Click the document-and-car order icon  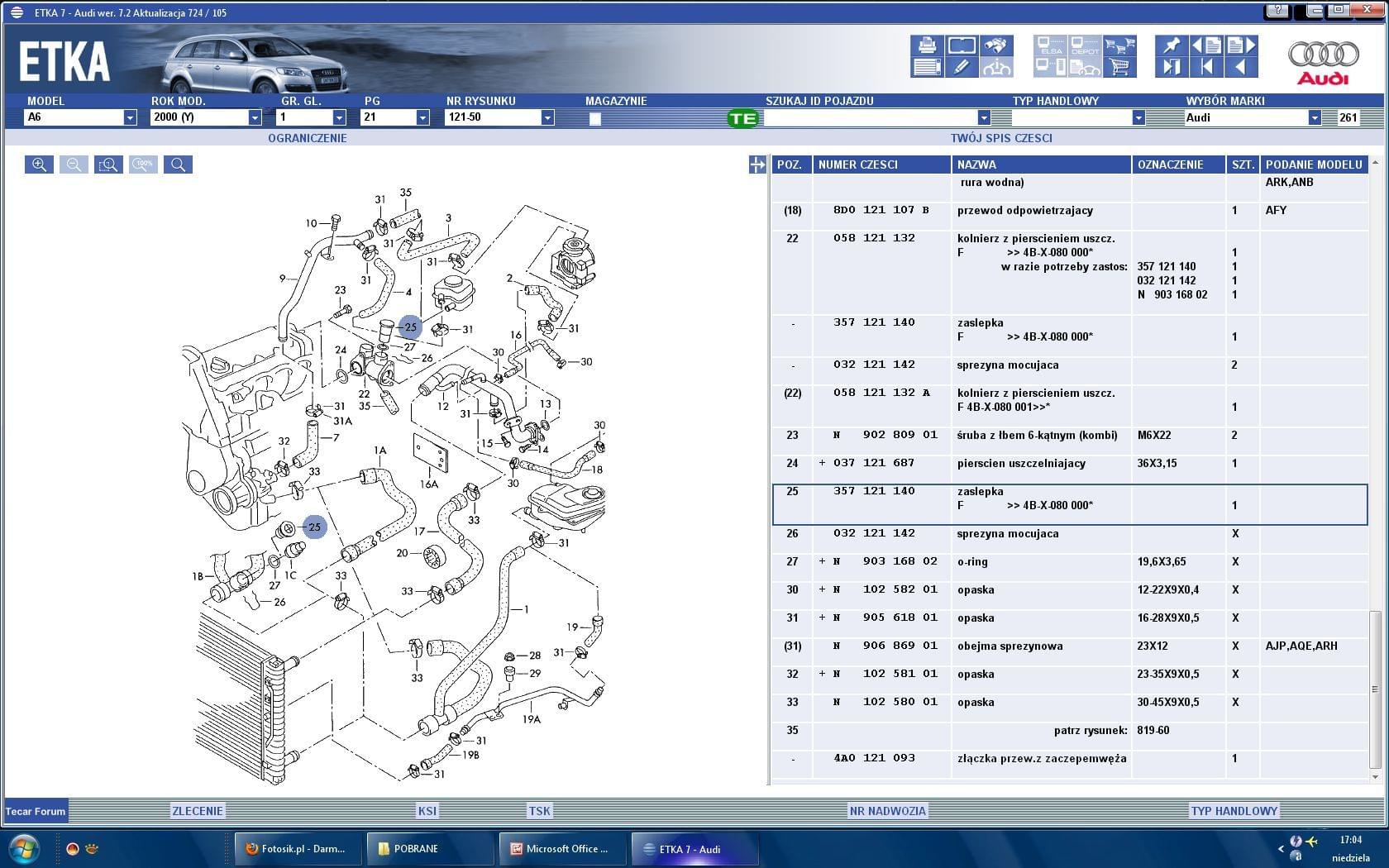[1085, 67]
